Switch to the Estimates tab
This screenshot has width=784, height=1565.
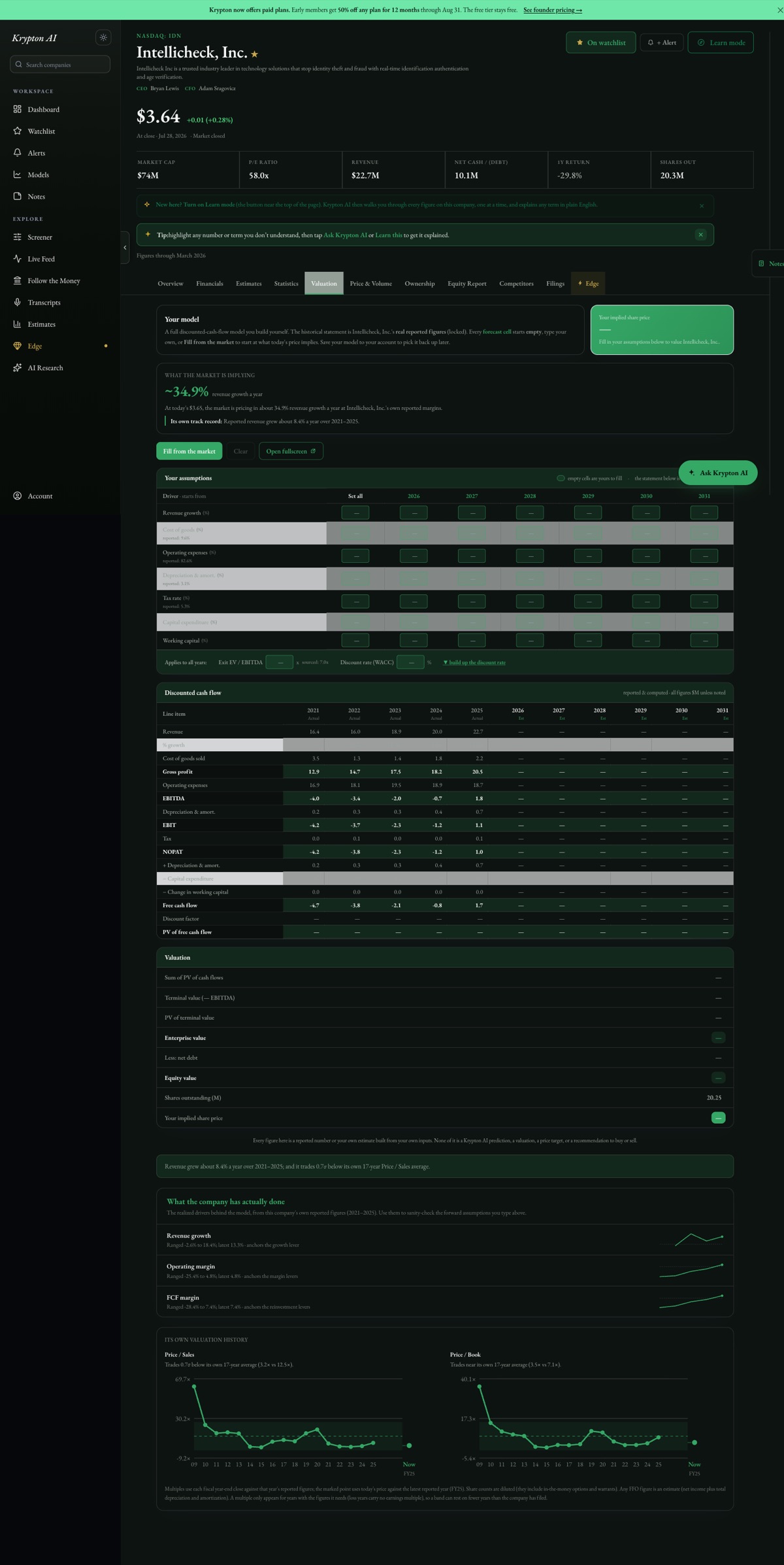click(248, 283)
